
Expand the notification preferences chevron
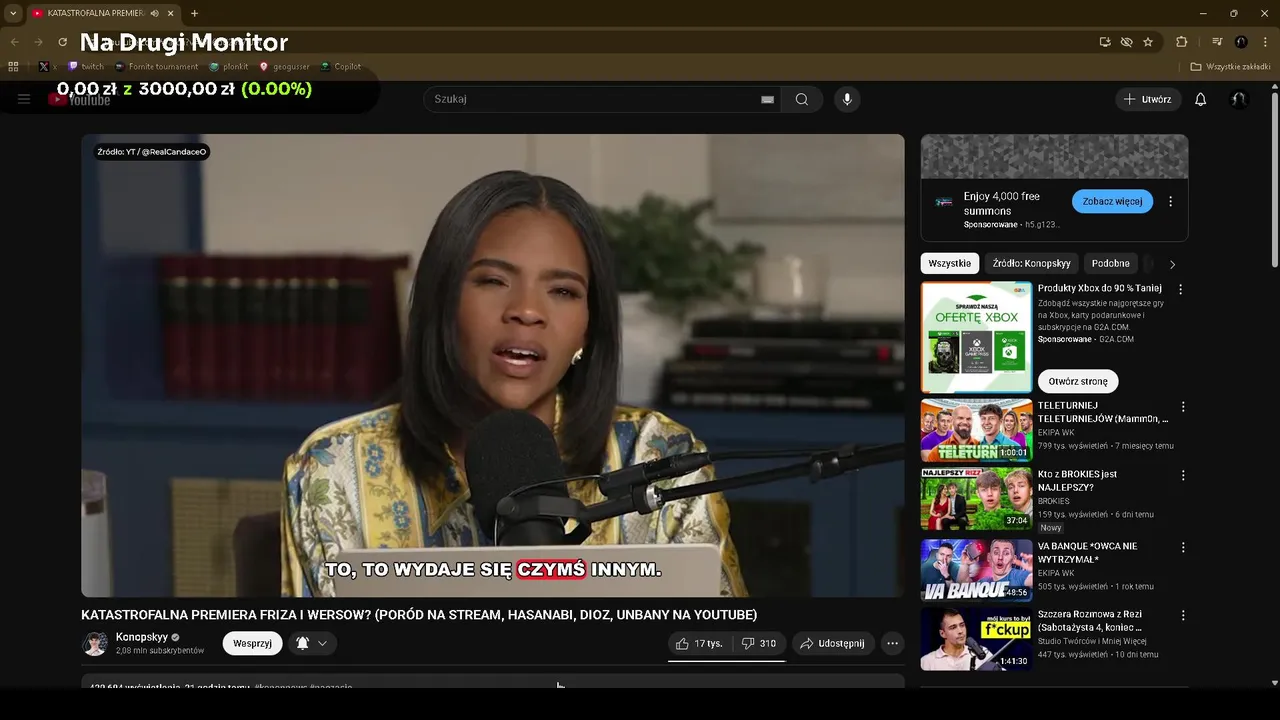(322, 643)
